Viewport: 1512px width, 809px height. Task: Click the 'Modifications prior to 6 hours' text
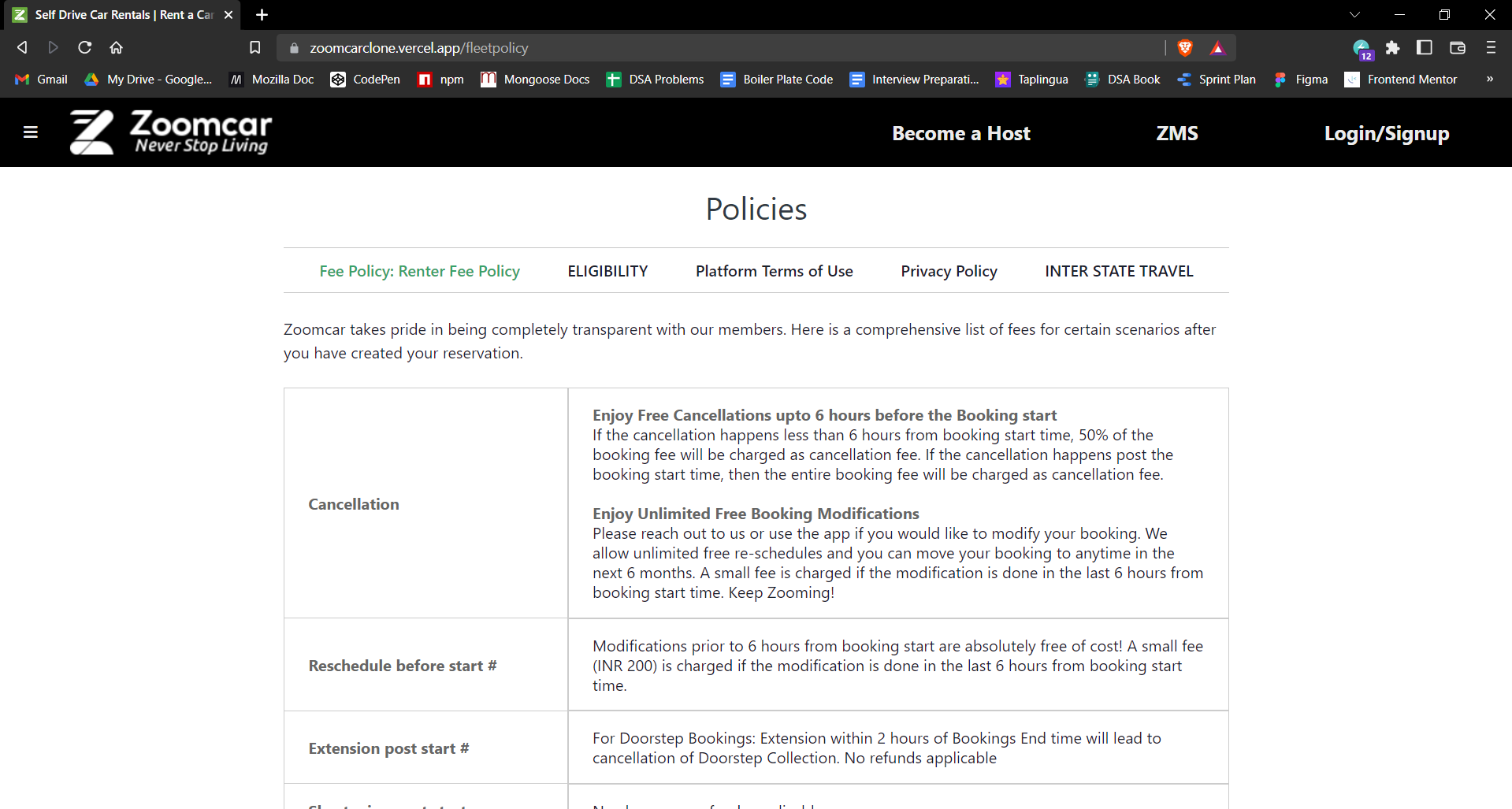point(898,666)
